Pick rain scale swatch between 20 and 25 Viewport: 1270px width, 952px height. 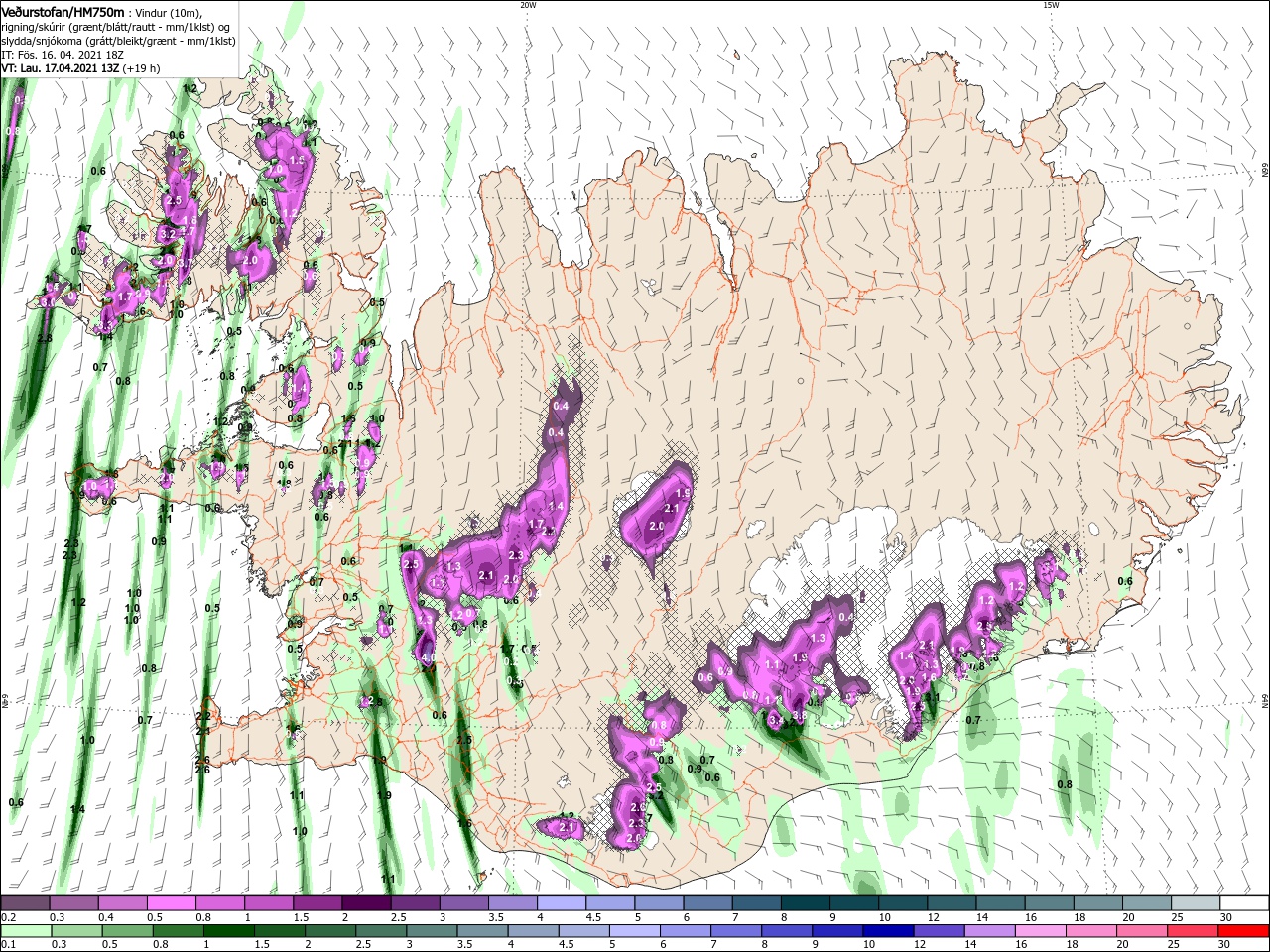[1141, 930]
